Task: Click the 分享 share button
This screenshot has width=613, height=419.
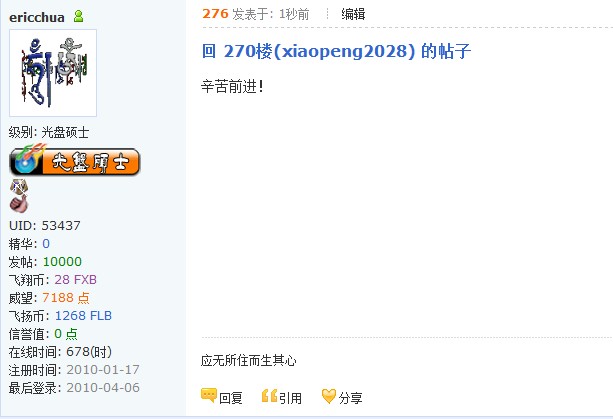Action: point(350,398)
